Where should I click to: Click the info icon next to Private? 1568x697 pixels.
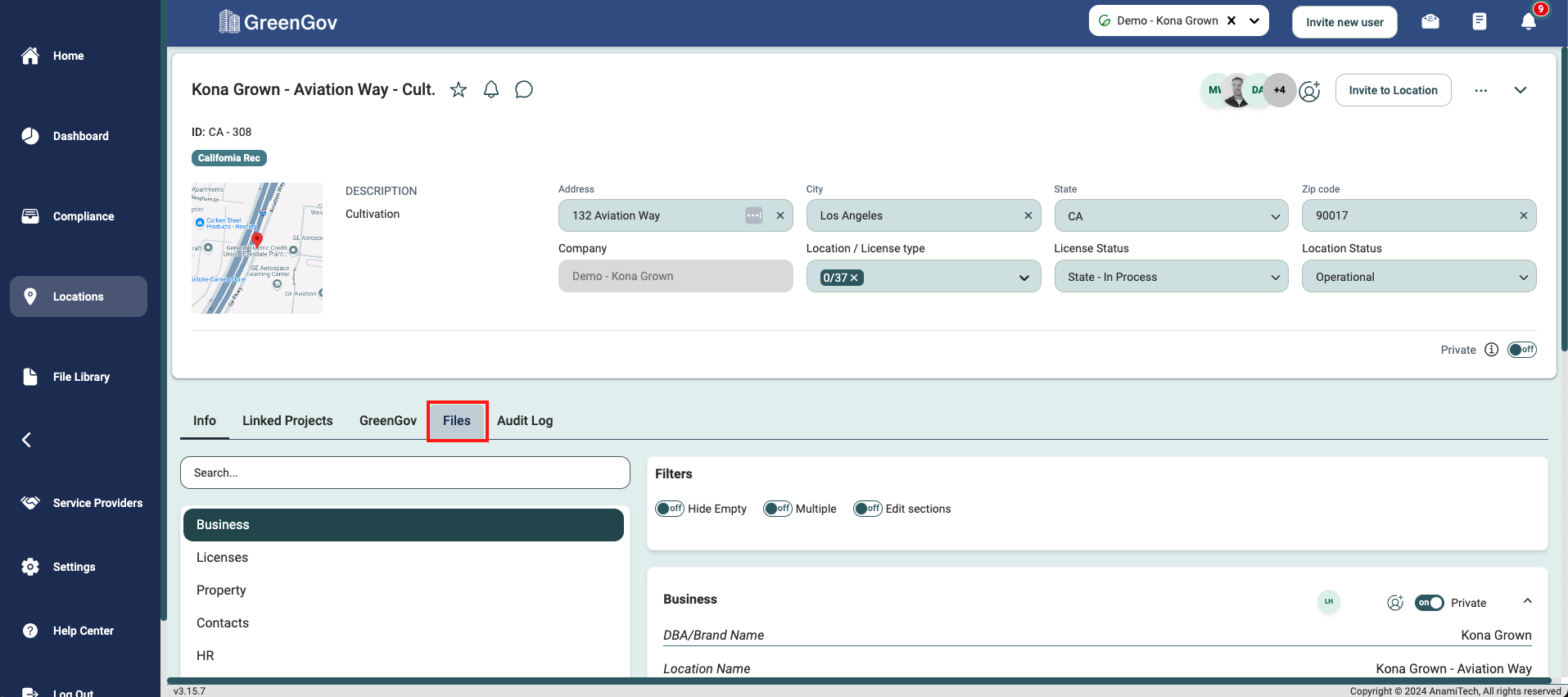pos(1492,350)
